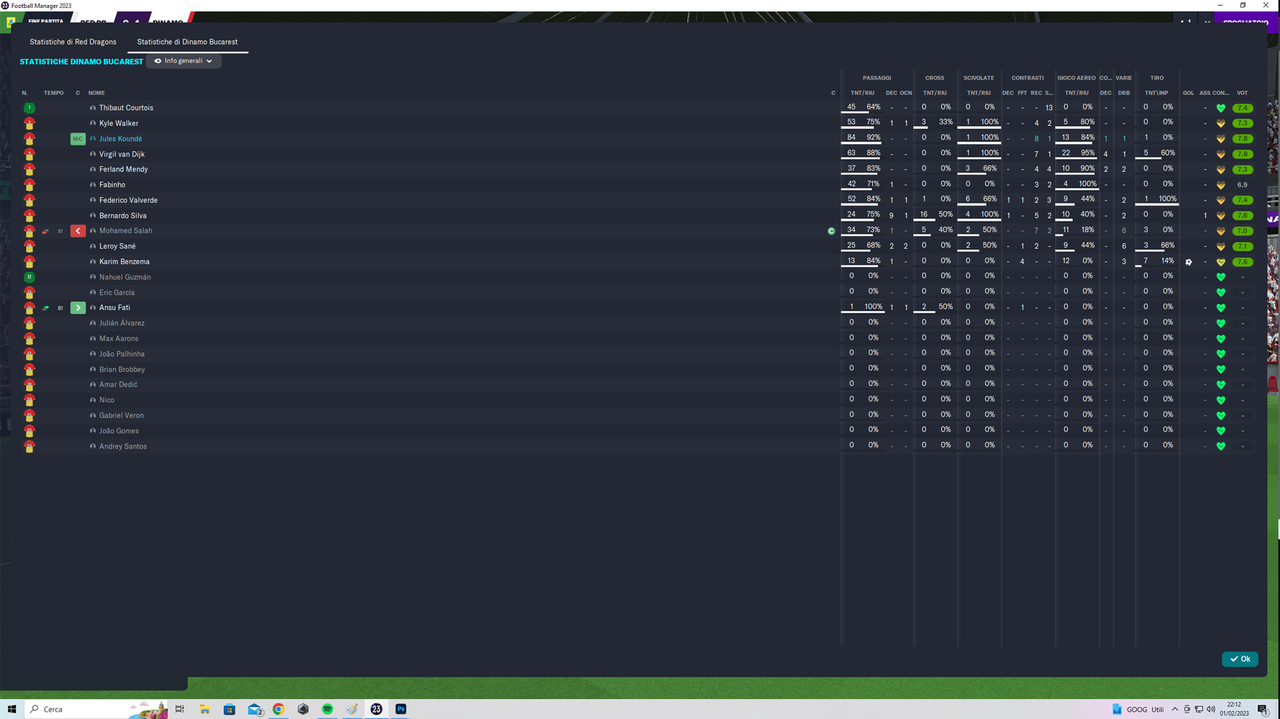
Task: Open Federico Valverde's player name link
Action: (x=128, y=200)
